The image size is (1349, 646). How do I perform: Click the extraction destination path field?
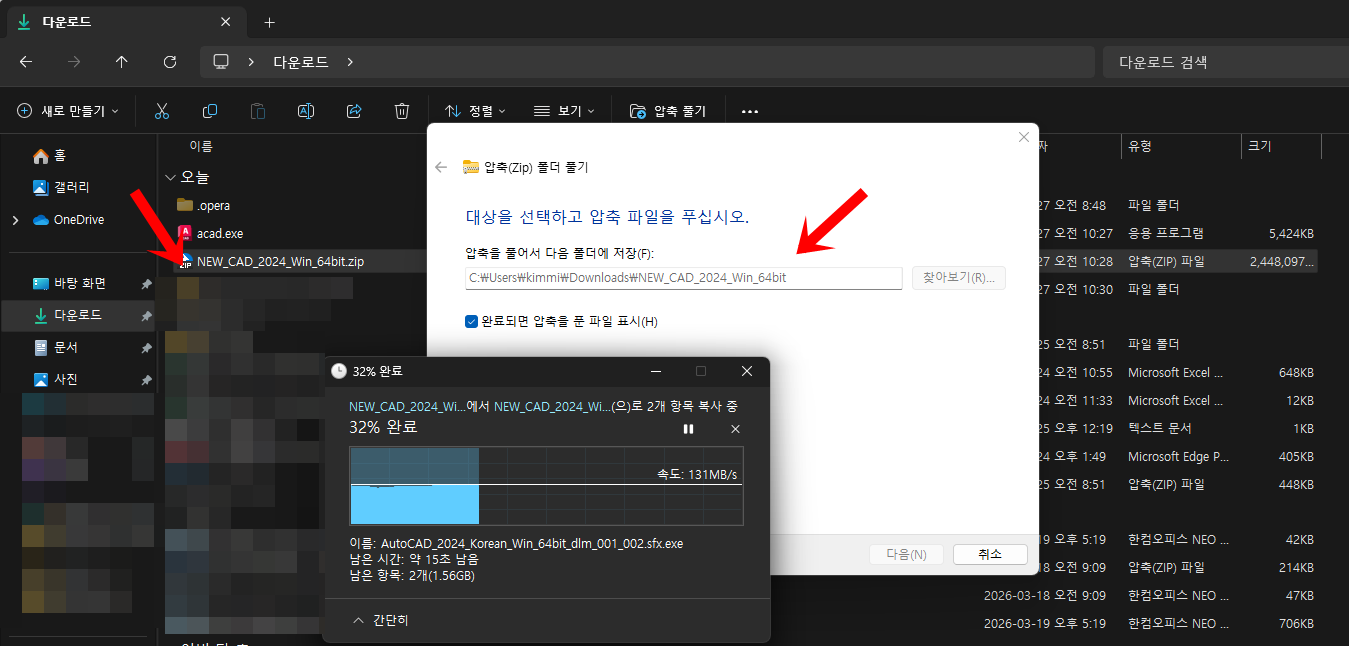683,278
